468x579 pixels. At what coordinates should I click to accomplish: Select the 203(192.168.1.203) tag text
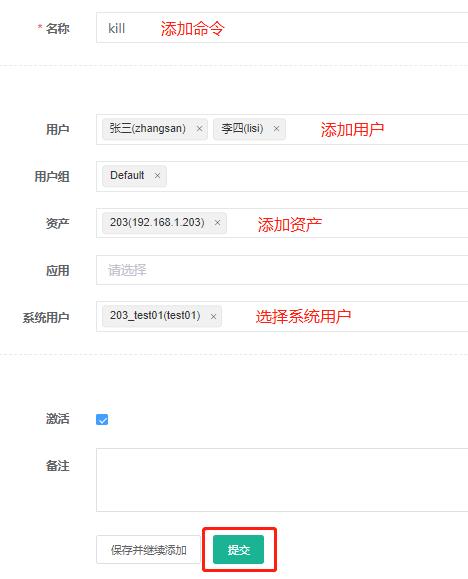[x=157, y=222]
